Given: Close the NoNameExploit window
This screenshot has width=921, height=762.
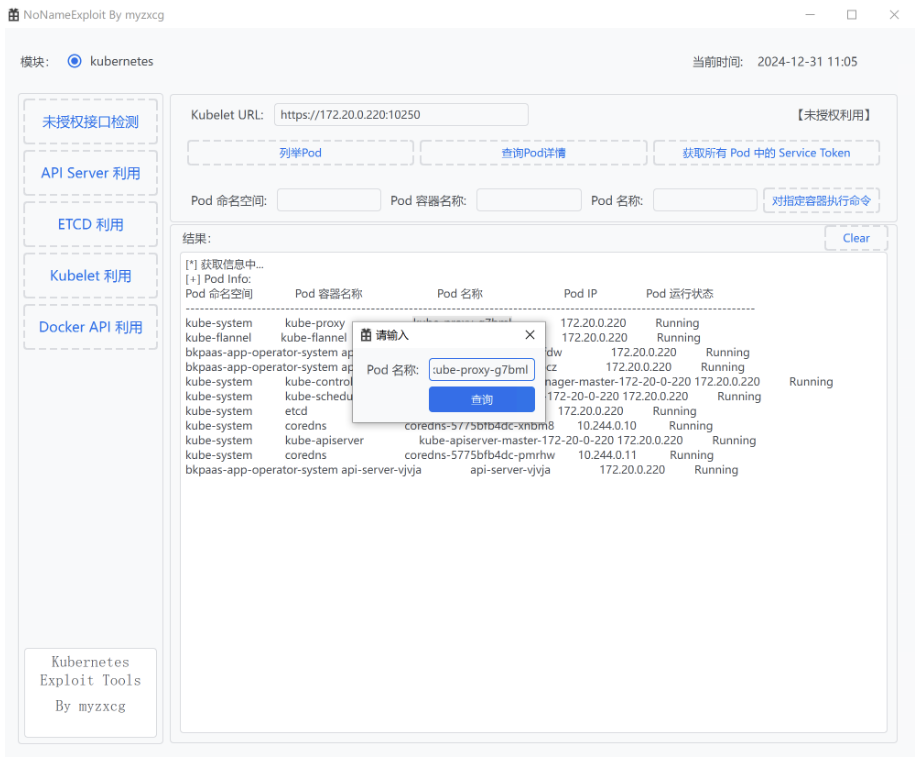Looking at the screenshot, I should [x=894, y=15].
